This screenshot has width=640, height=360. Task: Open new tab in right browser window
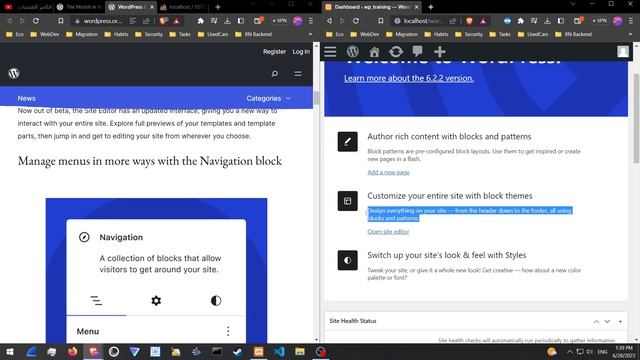431,7
